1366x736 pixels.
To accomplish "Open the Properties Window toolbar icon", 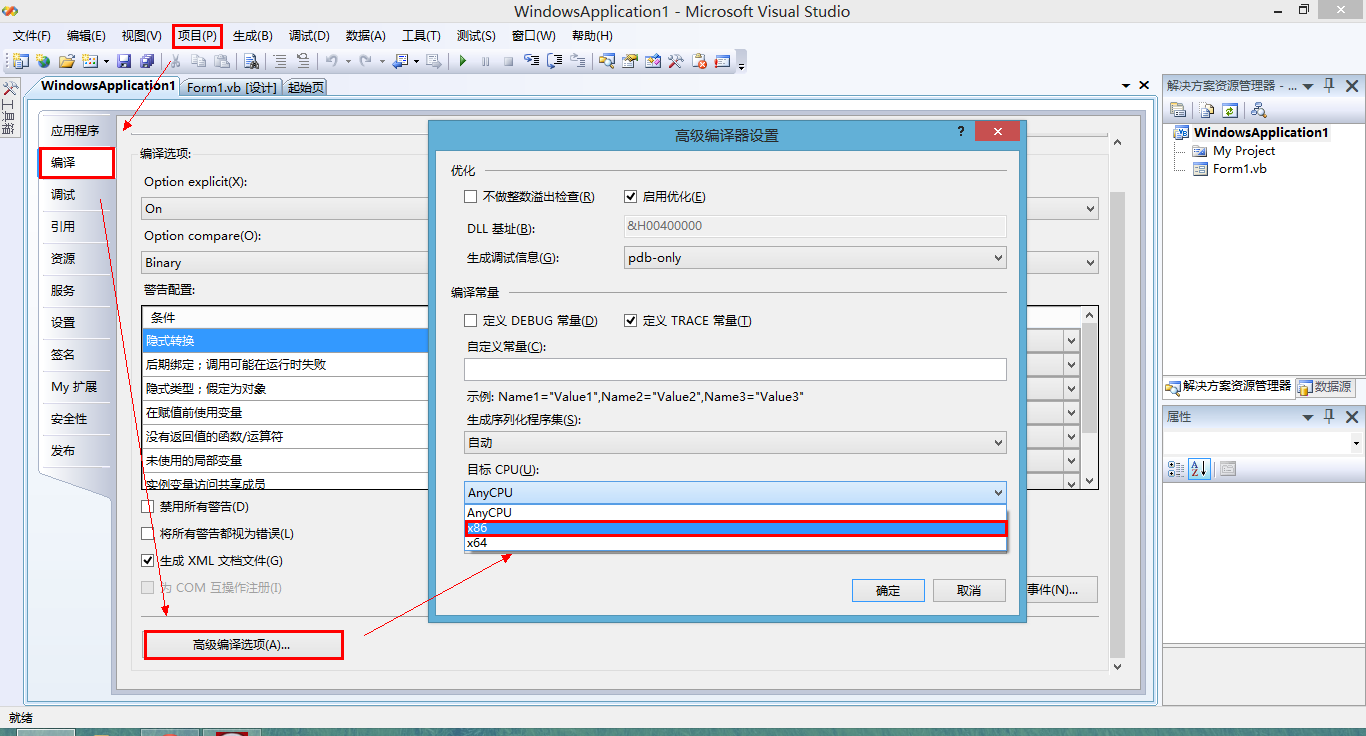I will point(629,61).
